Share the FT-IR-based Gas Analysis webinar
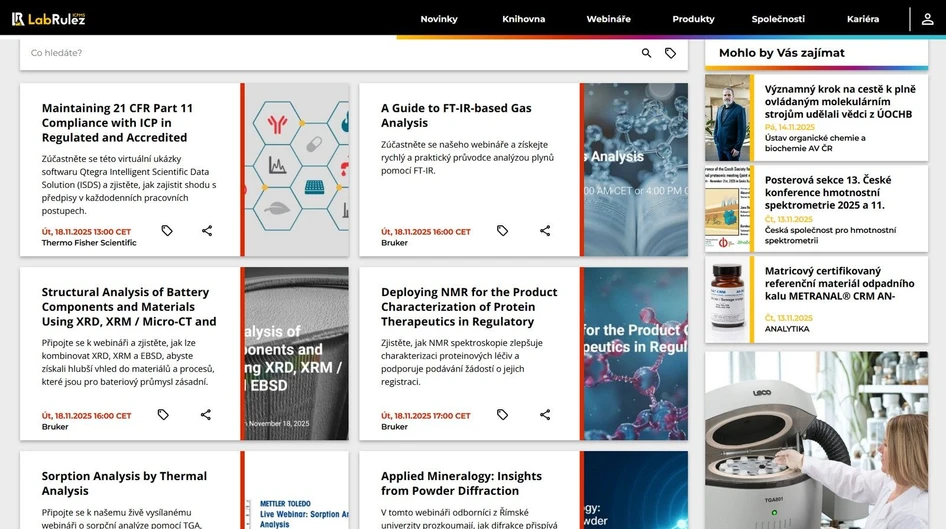The width and height of the screenshot is (946, 529). [x=545, y=230]
